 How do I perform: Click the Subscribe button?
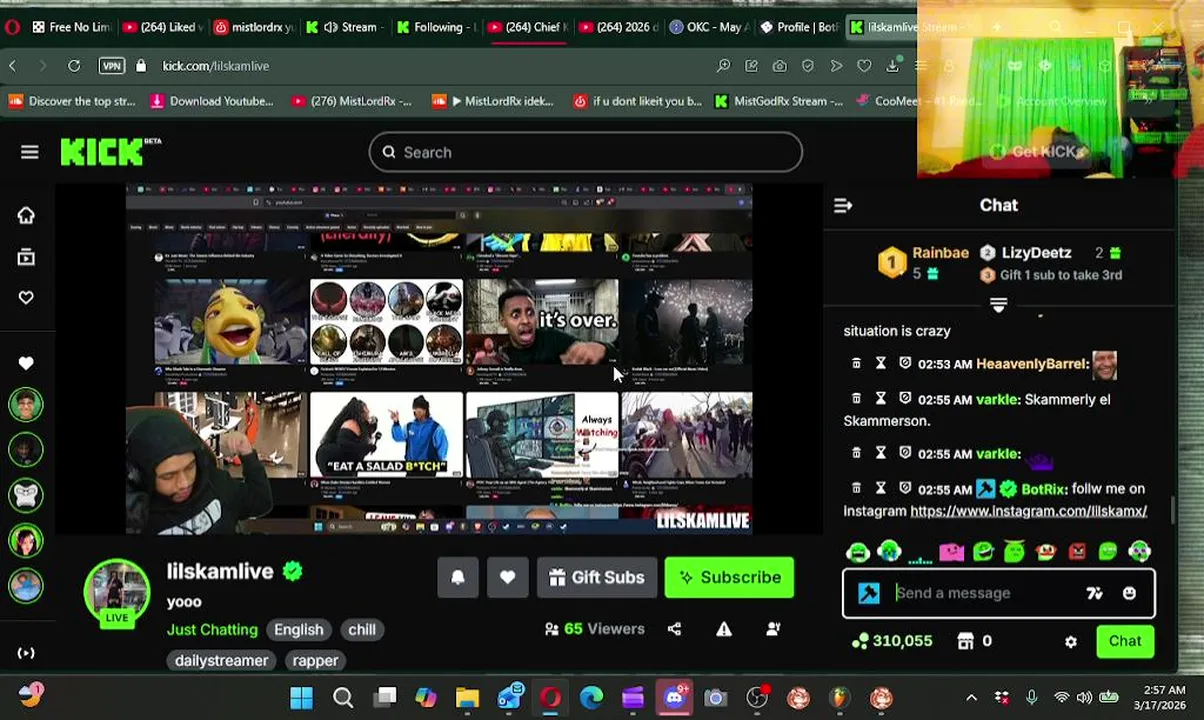point(729,577)
